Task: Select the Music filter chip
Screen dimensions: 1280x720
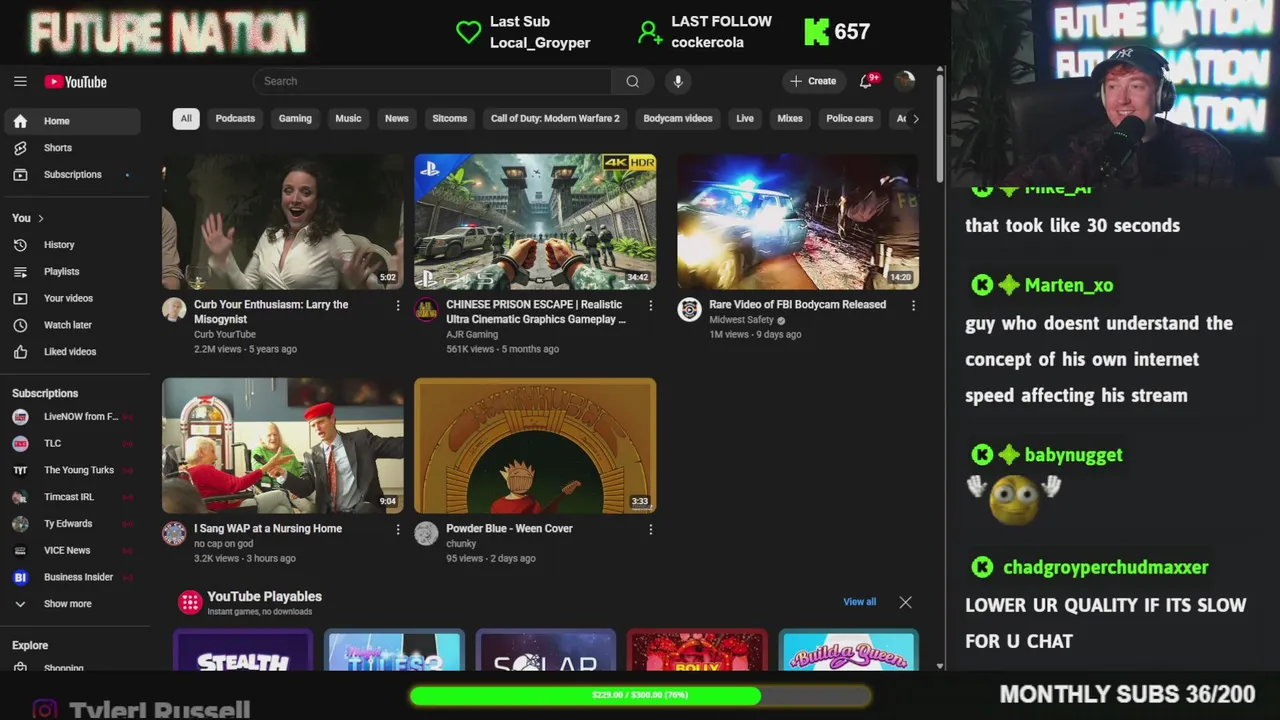Action: [x=348, y=118]
